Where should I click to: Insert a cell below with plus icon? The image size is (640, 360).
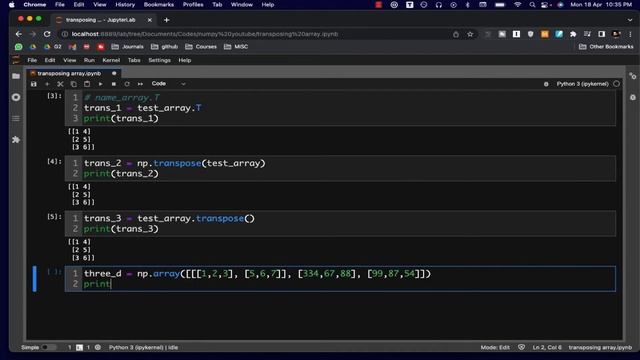47,84
